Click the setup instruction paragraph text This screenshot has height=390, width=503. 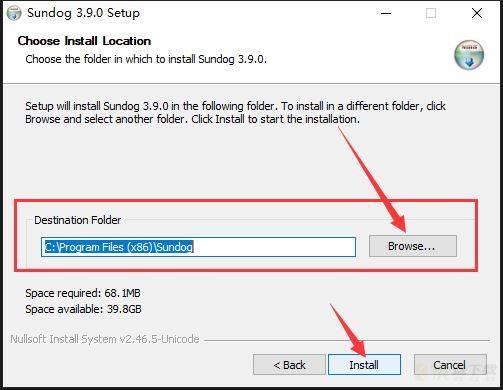click(235, 112)
